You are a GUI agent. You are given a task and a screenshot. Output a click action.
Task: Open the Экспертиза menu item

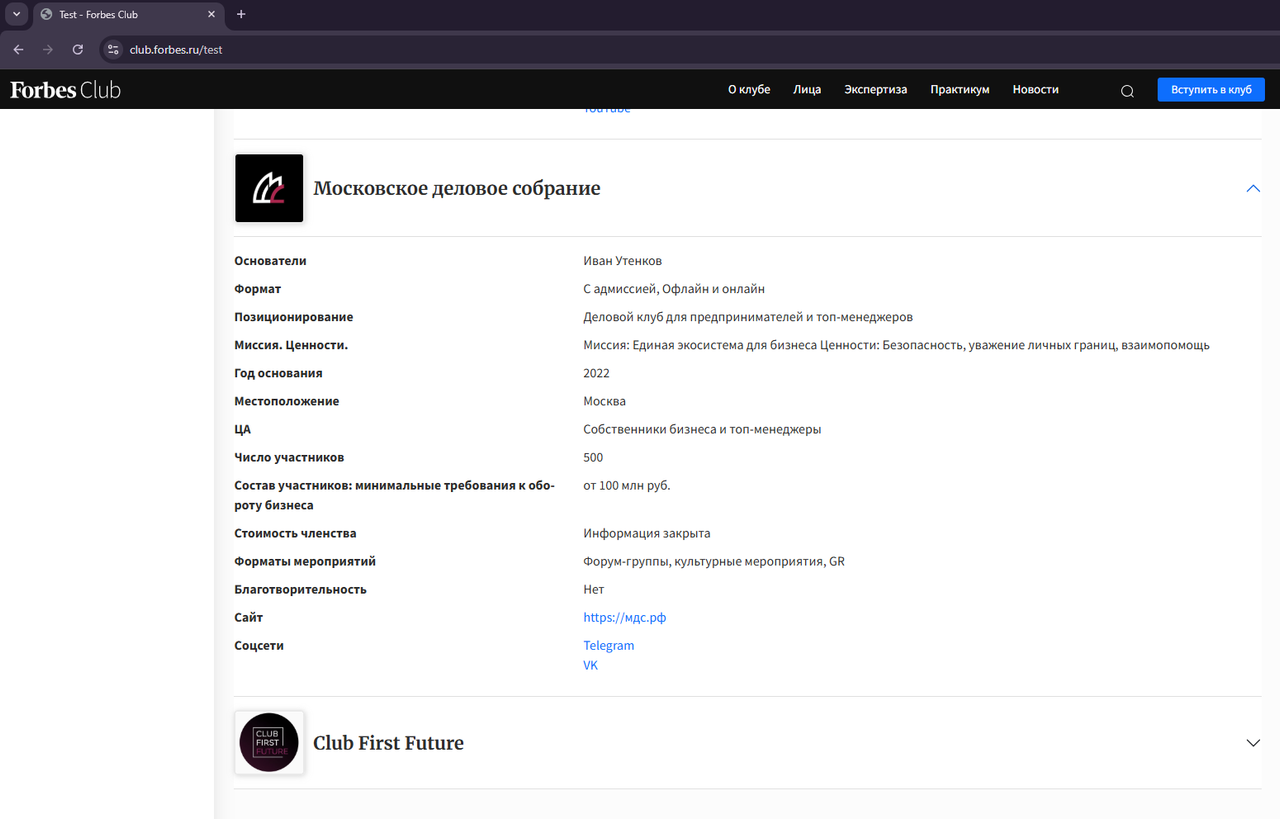876,89
